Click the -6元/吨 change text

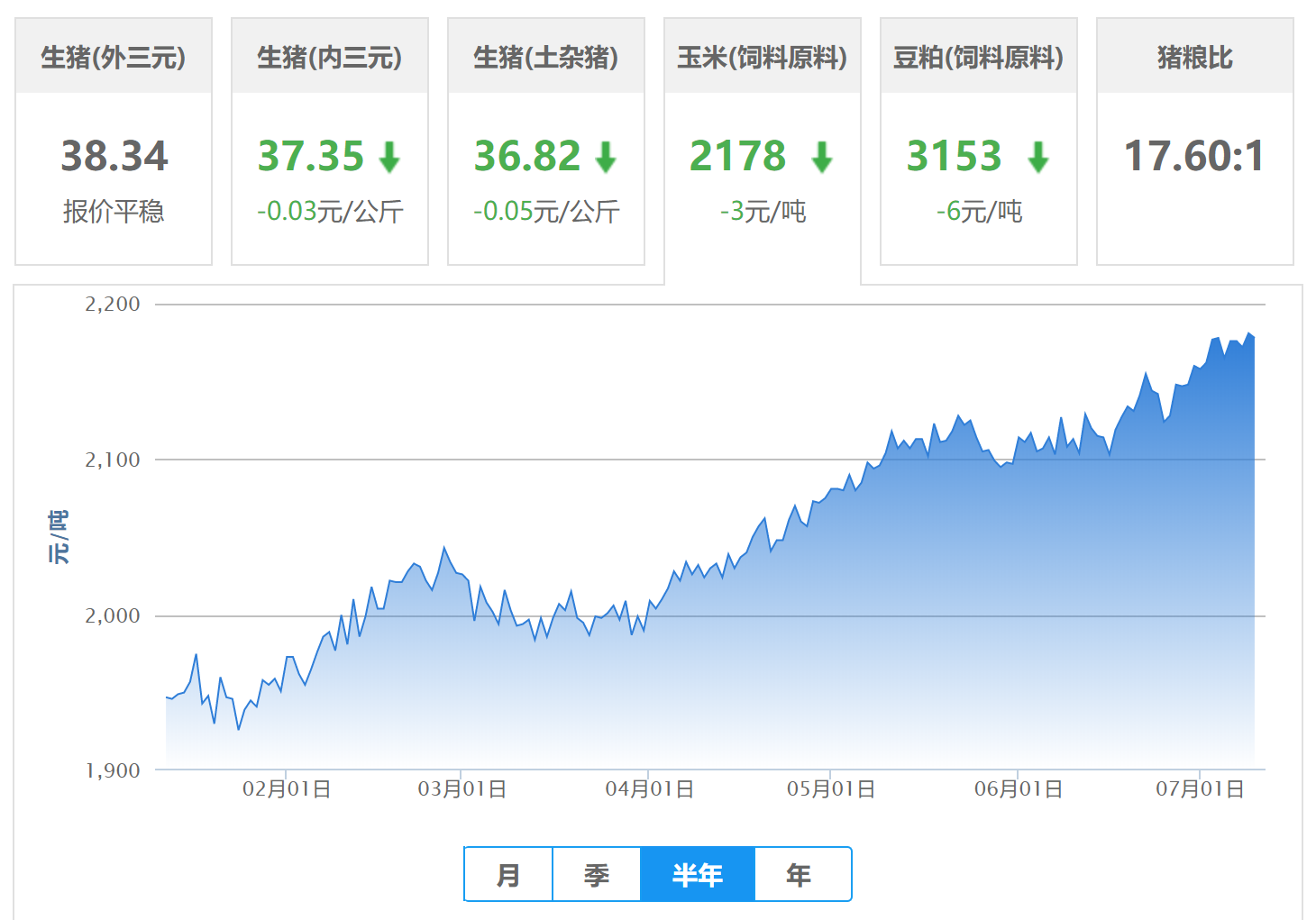pos(979,212)
